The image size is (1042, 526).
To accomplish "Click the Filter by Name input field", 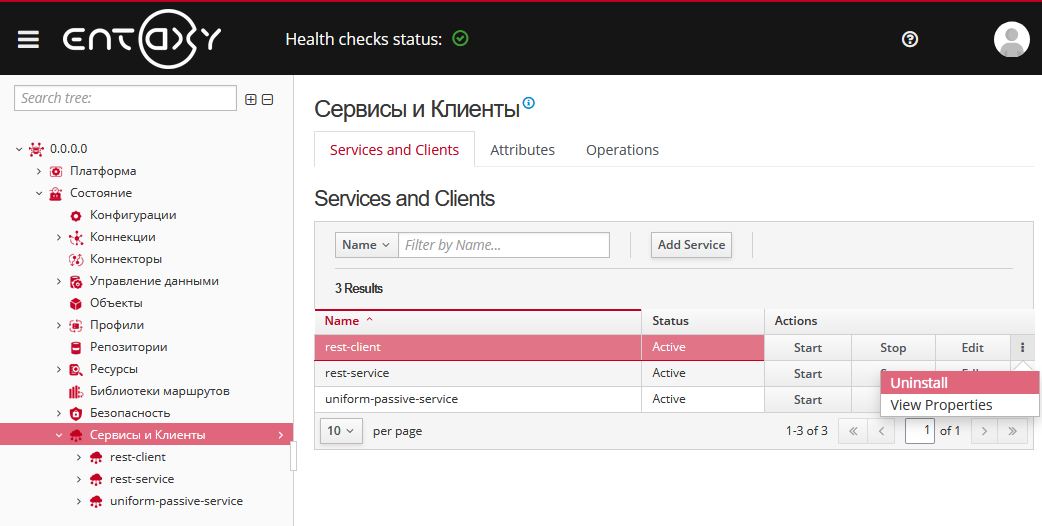I will [504, 245].
